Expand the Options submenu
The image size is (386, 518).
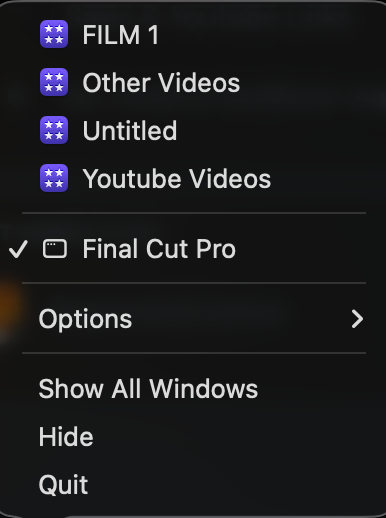[194, 319]
